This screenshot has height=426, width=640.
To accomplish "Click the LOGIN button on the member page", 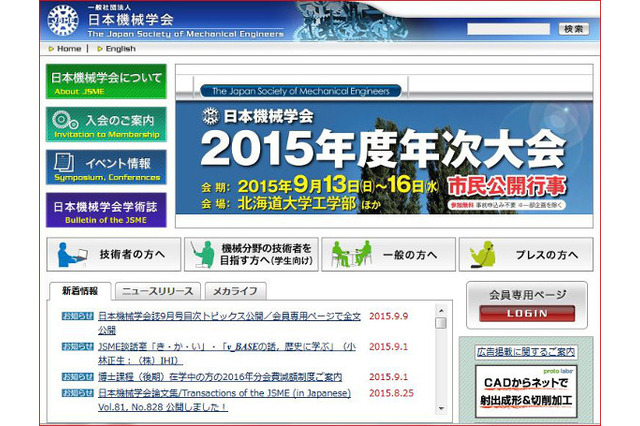I will (x=527, y=313).
